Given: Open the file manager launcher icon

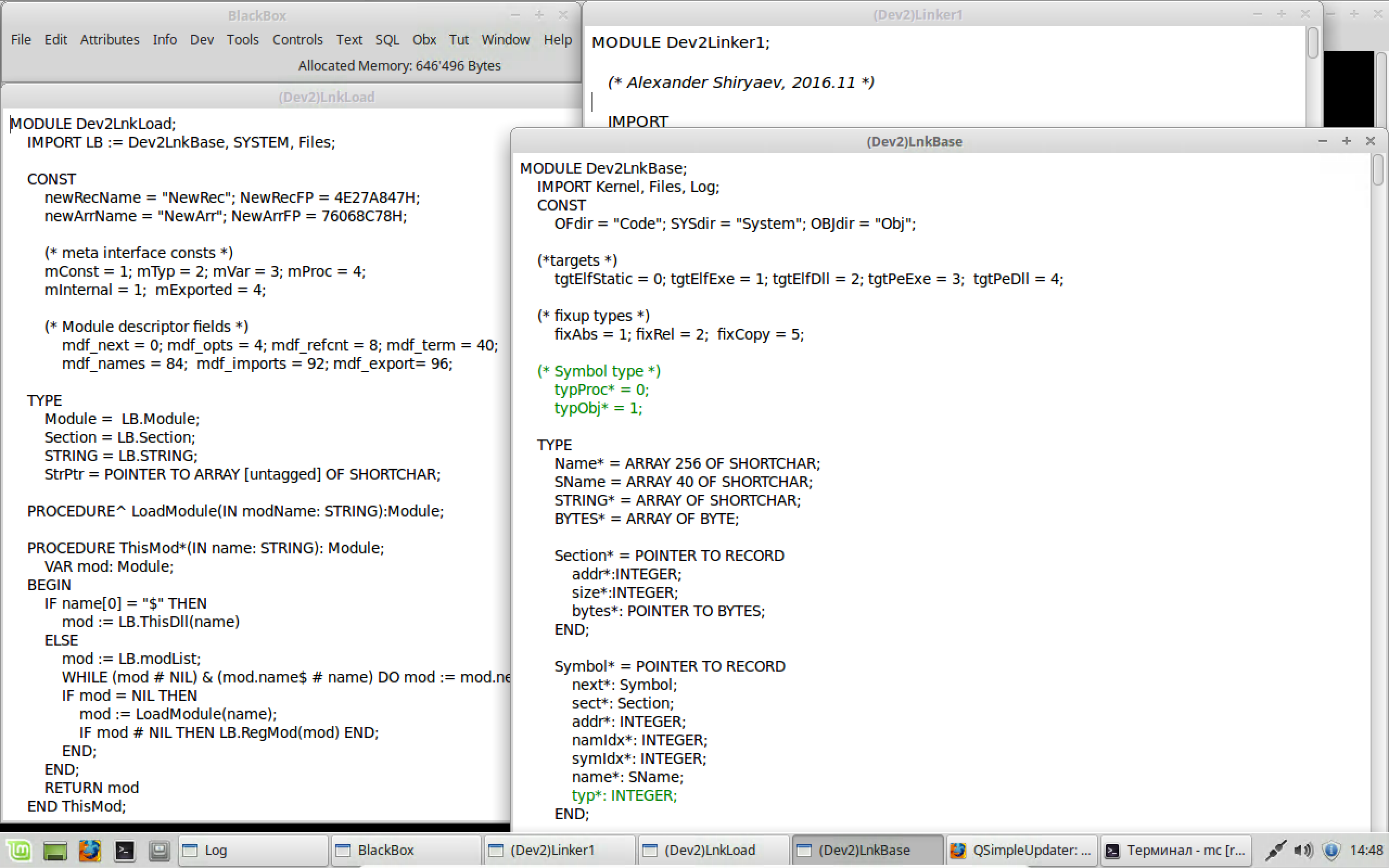Looking at the screenshot, I should coord(159,850).
